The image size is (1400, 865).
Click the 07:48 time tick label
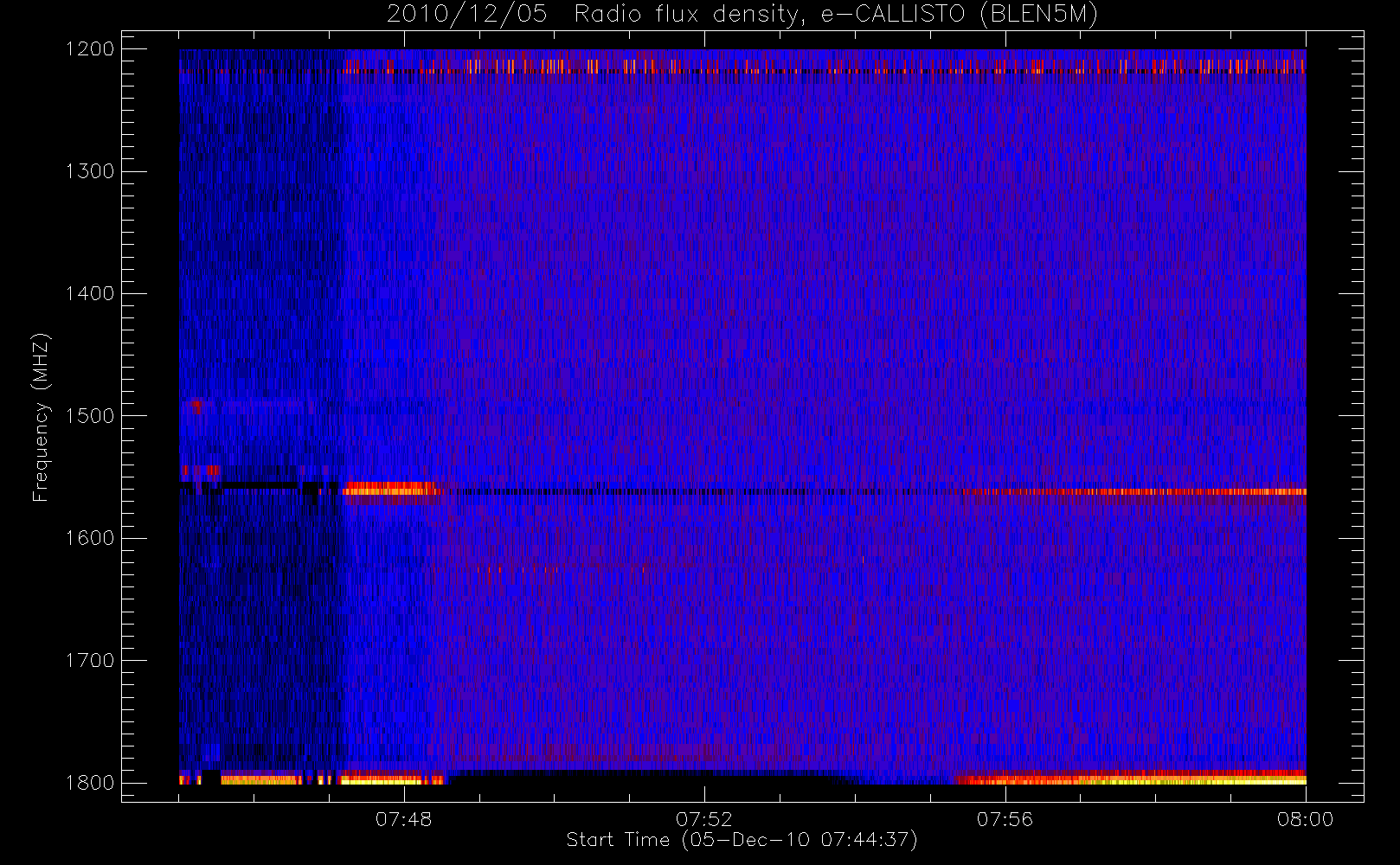tap(403, 819)
